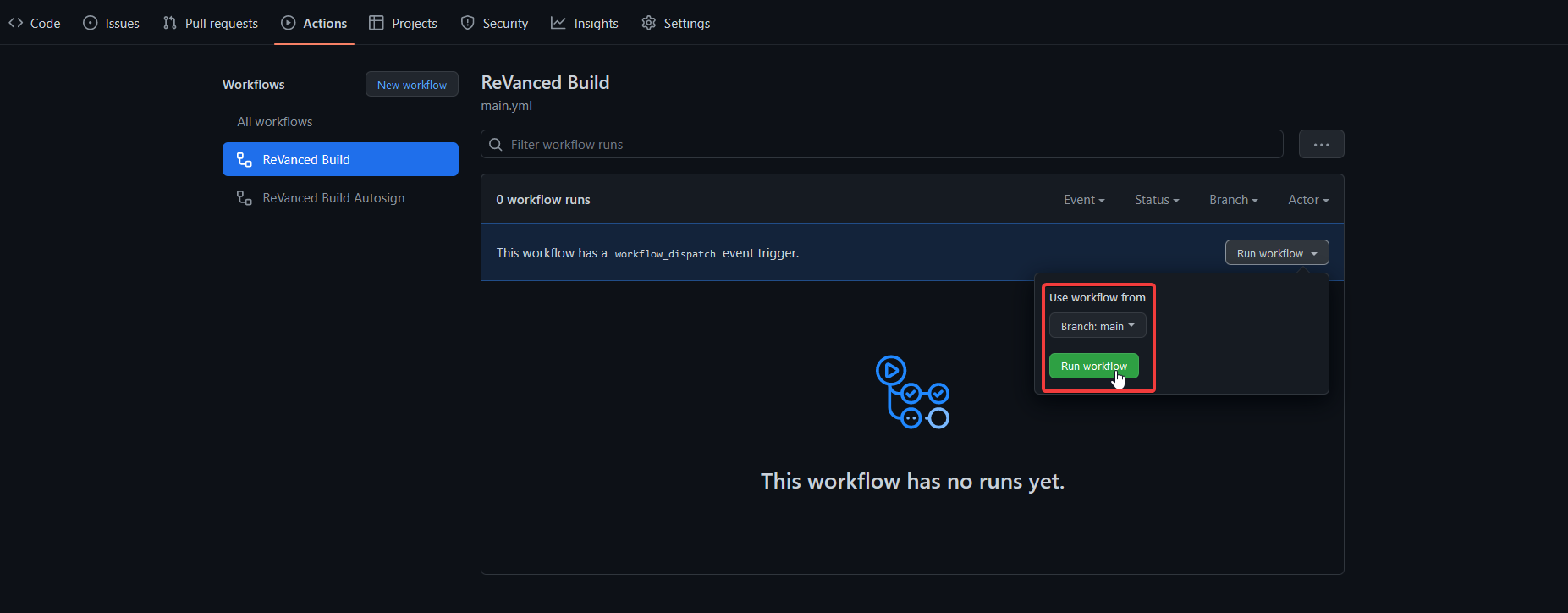Click the Projects table icon
Viewport: 1568px width, 613px height.
point(377,23)
